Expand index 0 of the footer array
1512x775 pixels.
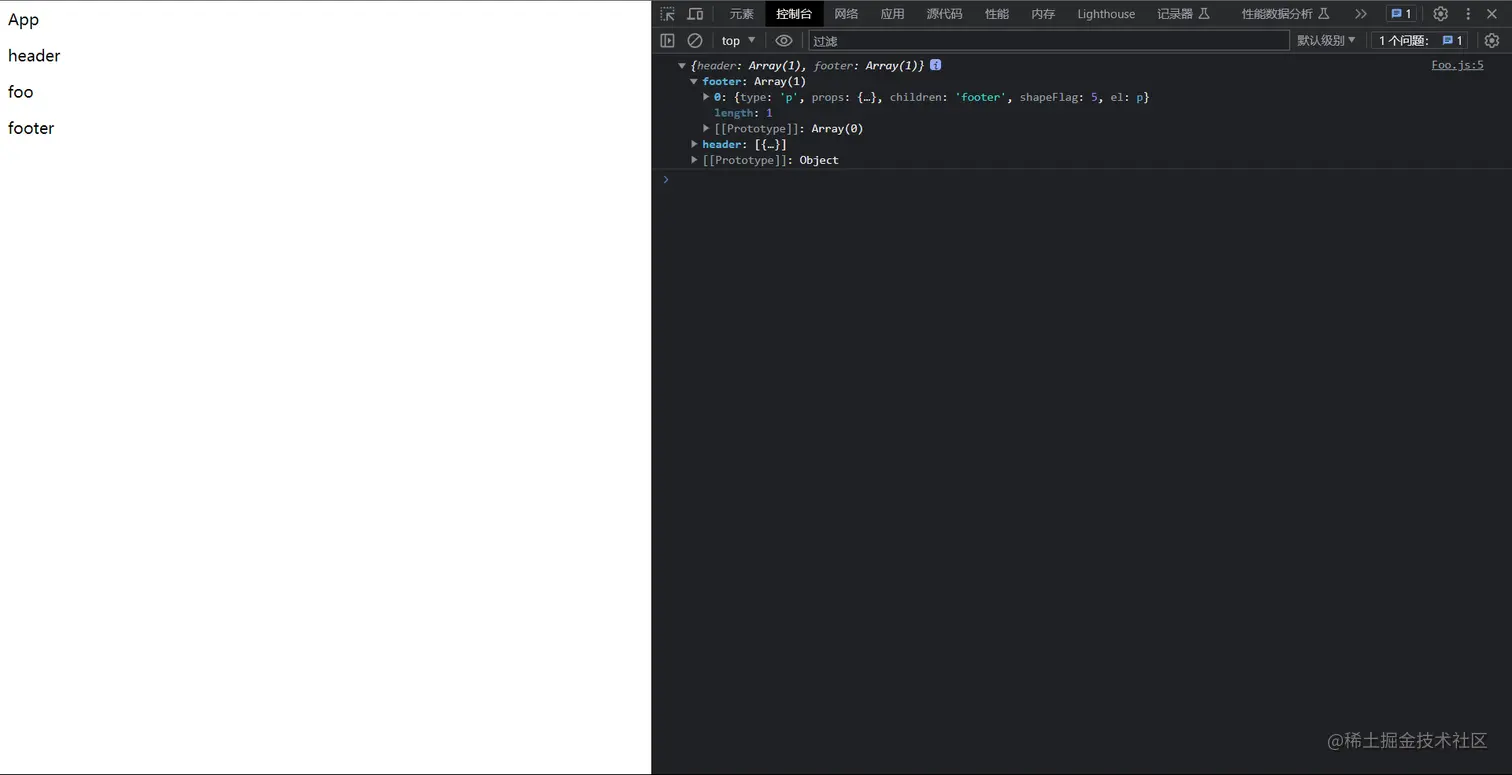(706, 97)
